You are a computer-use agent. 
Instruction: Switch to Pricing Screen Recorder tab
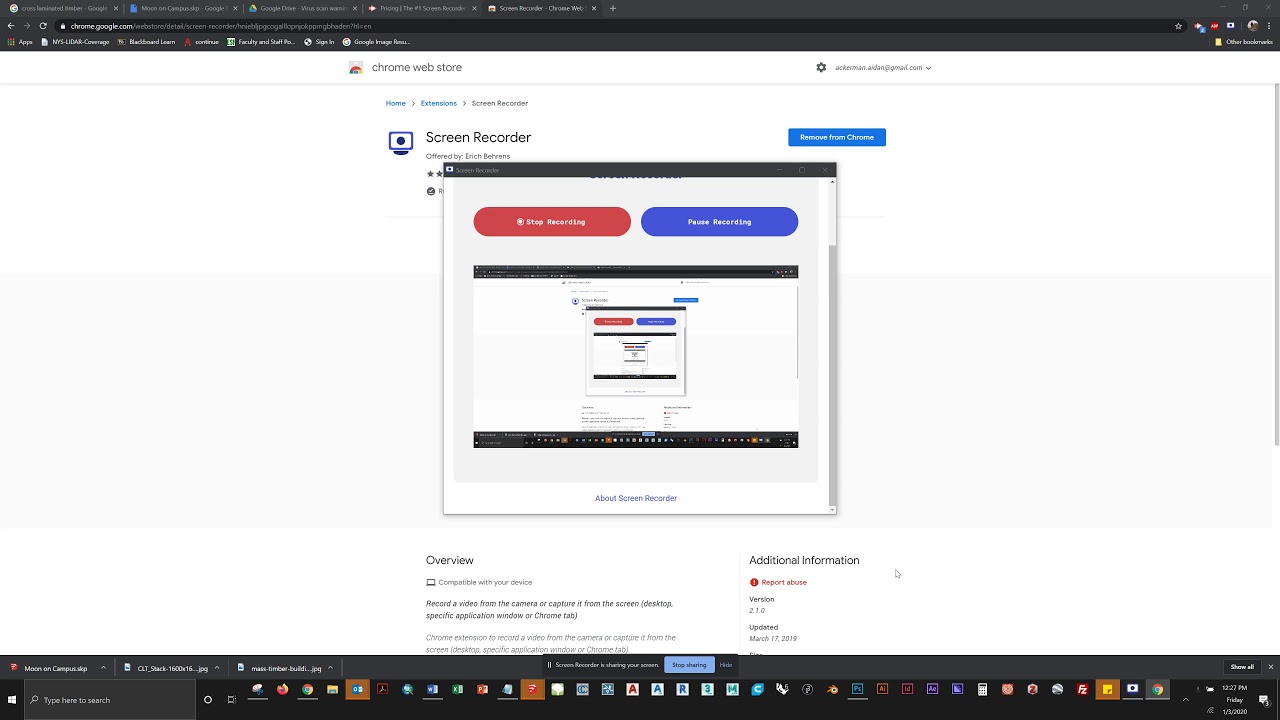pyautogui.click(x=421, y=8)
